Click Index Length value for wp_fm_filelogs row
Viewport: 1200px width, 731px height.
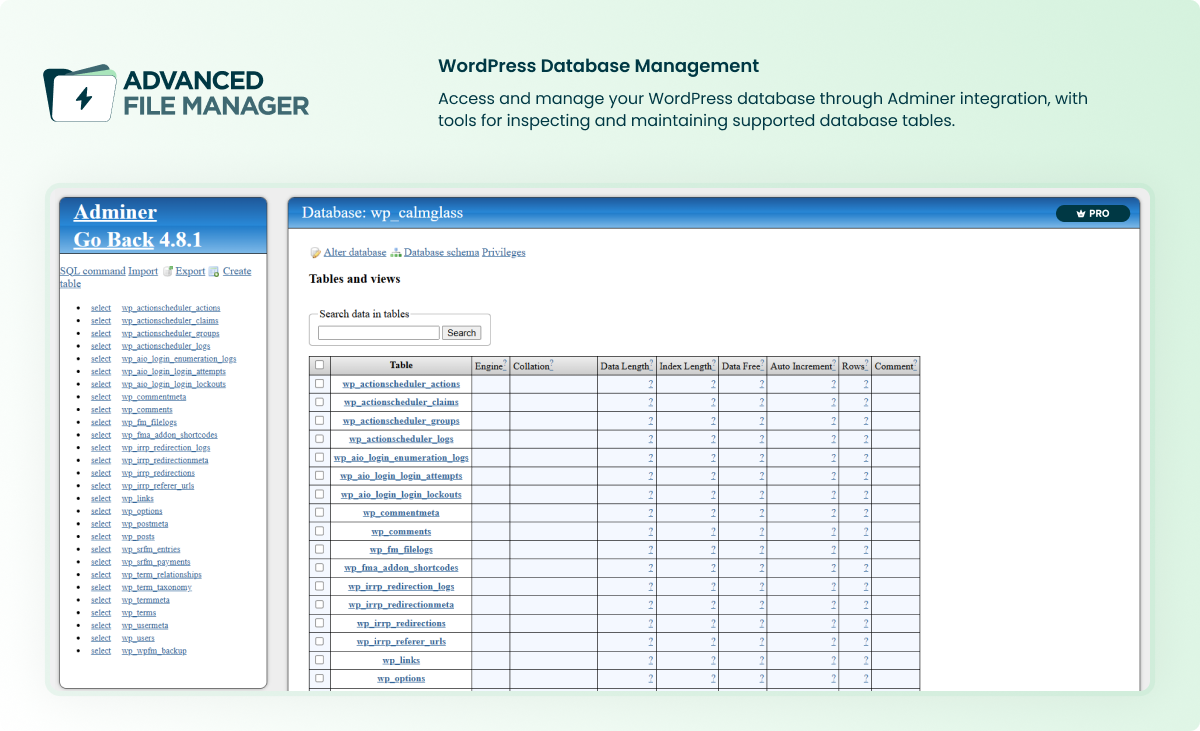pos(714,550)
